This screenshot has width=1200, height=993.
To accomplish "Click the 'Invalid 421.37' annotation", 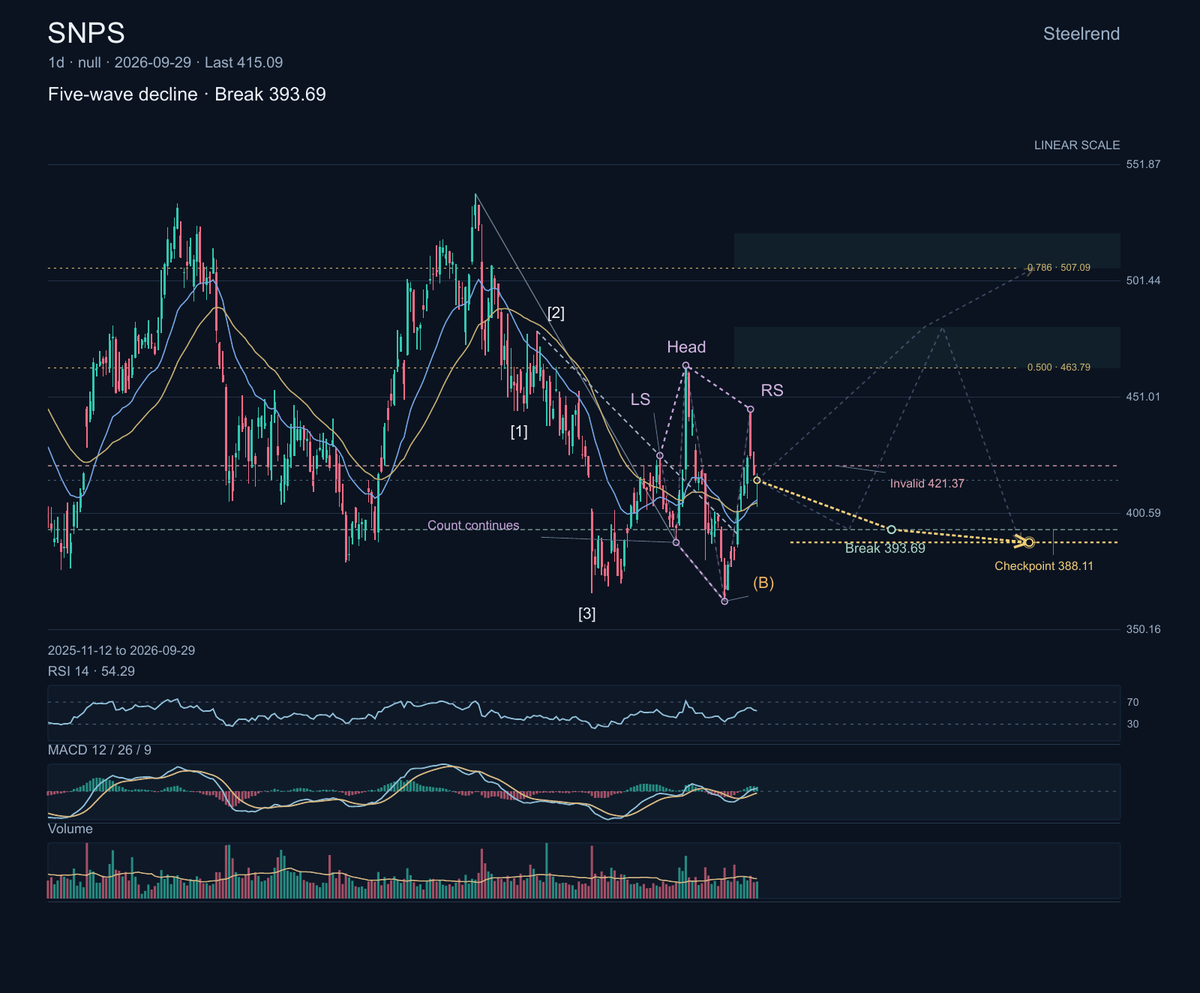I will tap(927, 483).
